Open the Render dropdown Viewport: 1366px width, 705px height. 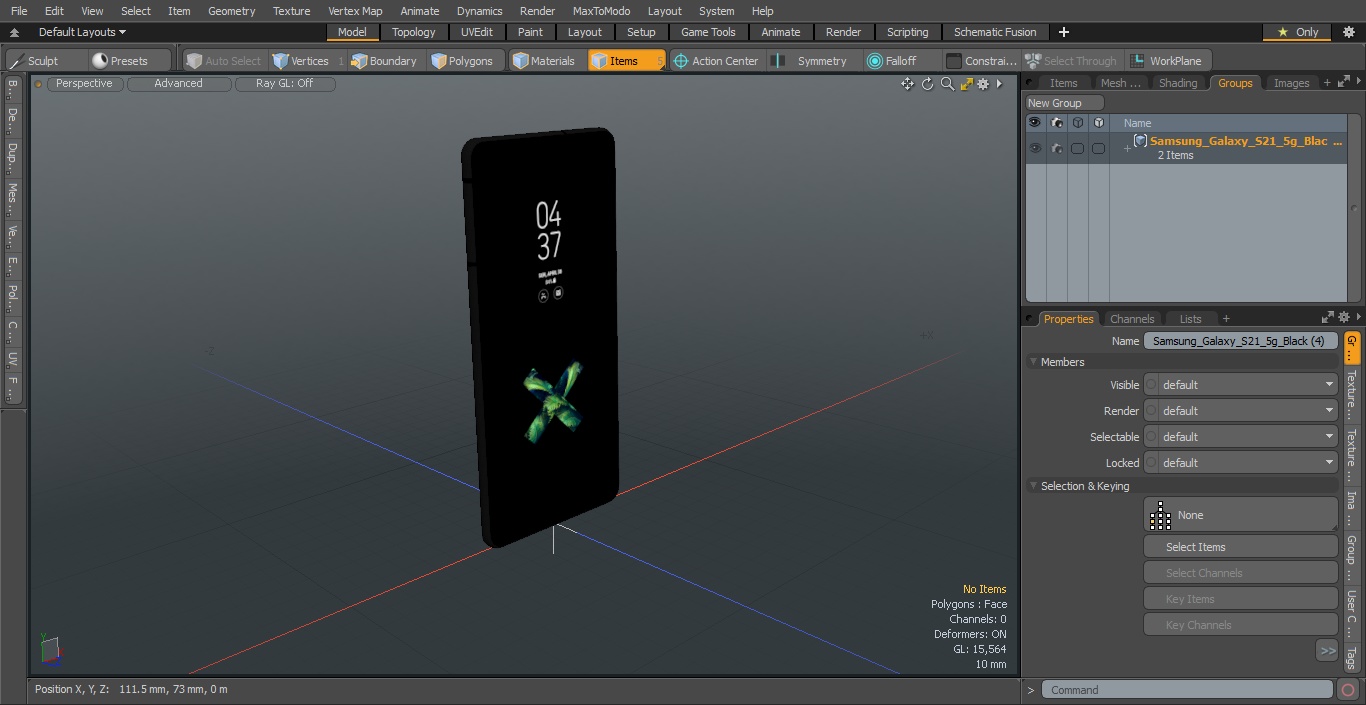point(1240,411)
